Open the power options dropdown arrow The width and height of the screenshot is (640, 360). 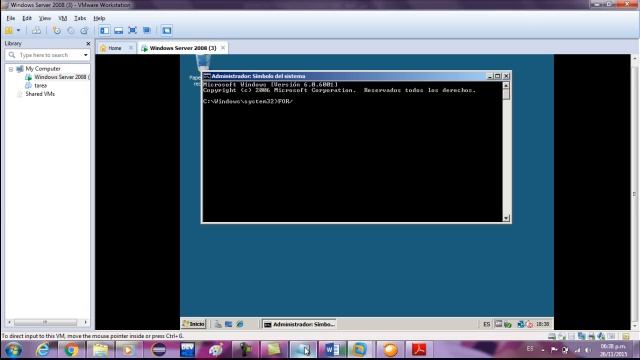pos(18,30)
